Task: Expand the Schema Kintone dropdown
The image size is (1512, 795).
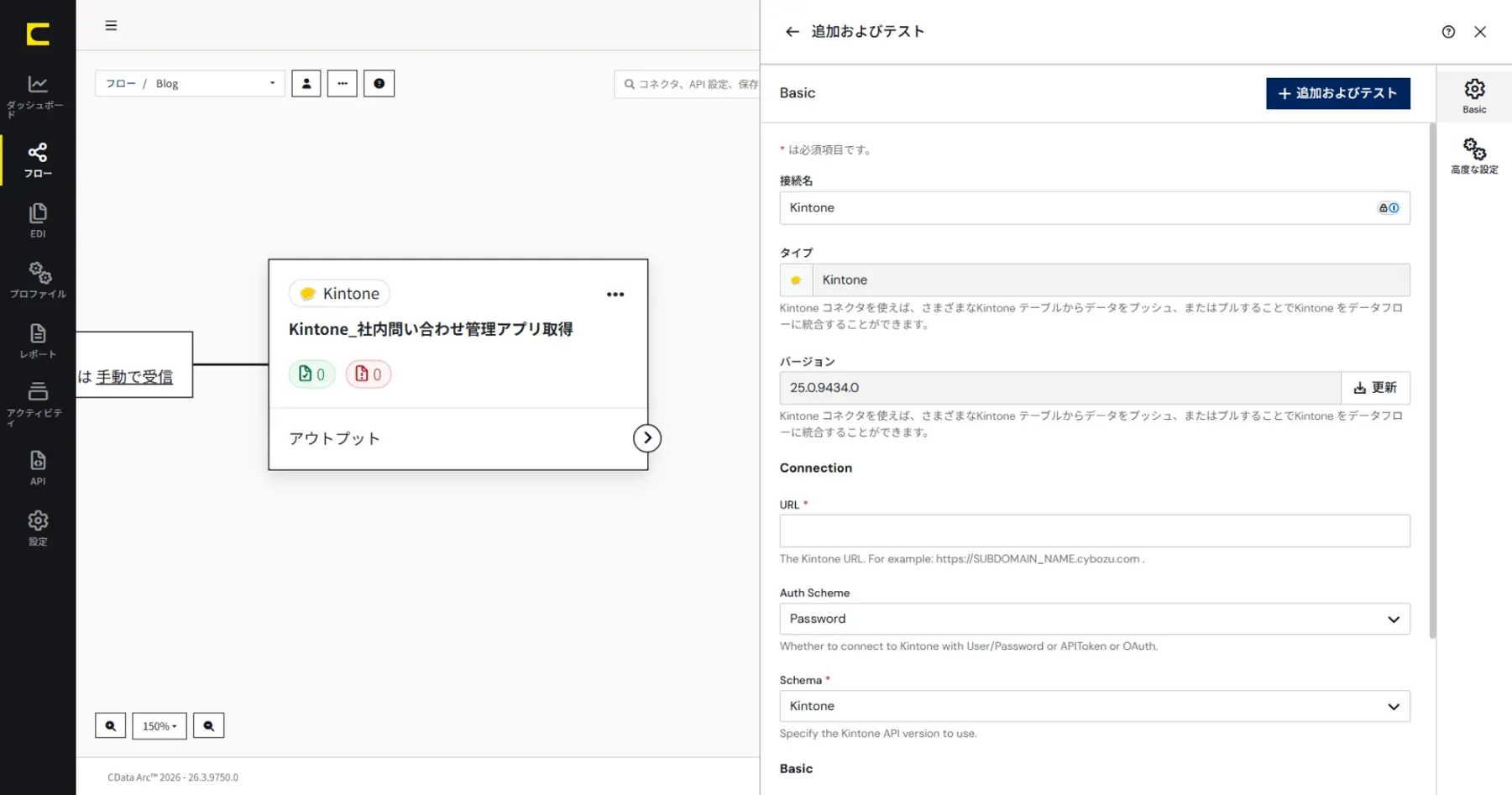Action: (1095, 706)
